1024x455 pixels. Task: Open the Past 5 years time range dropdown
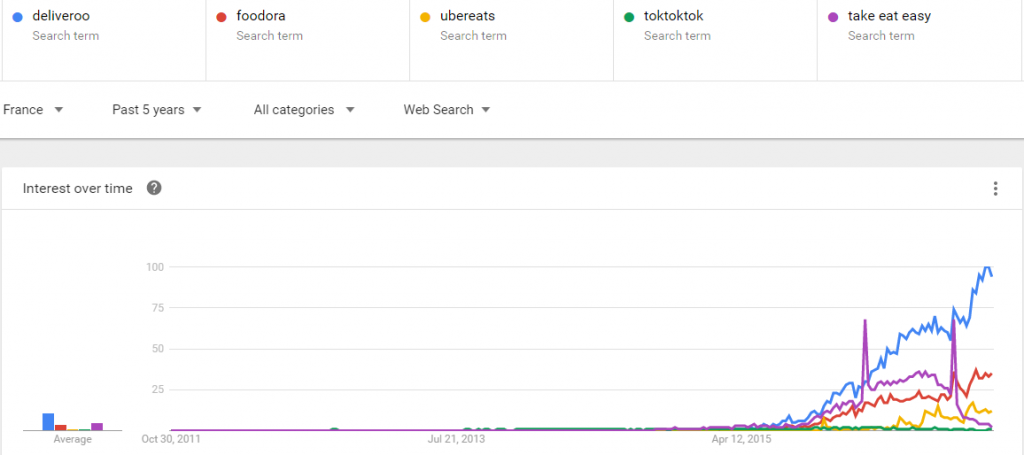click(157, 110)
